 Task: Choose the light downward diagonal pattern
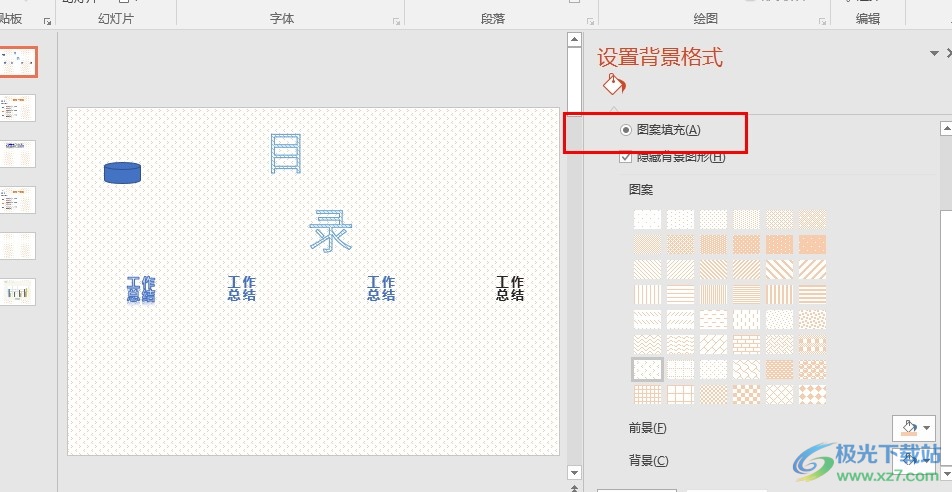click(x=647, y=269)
